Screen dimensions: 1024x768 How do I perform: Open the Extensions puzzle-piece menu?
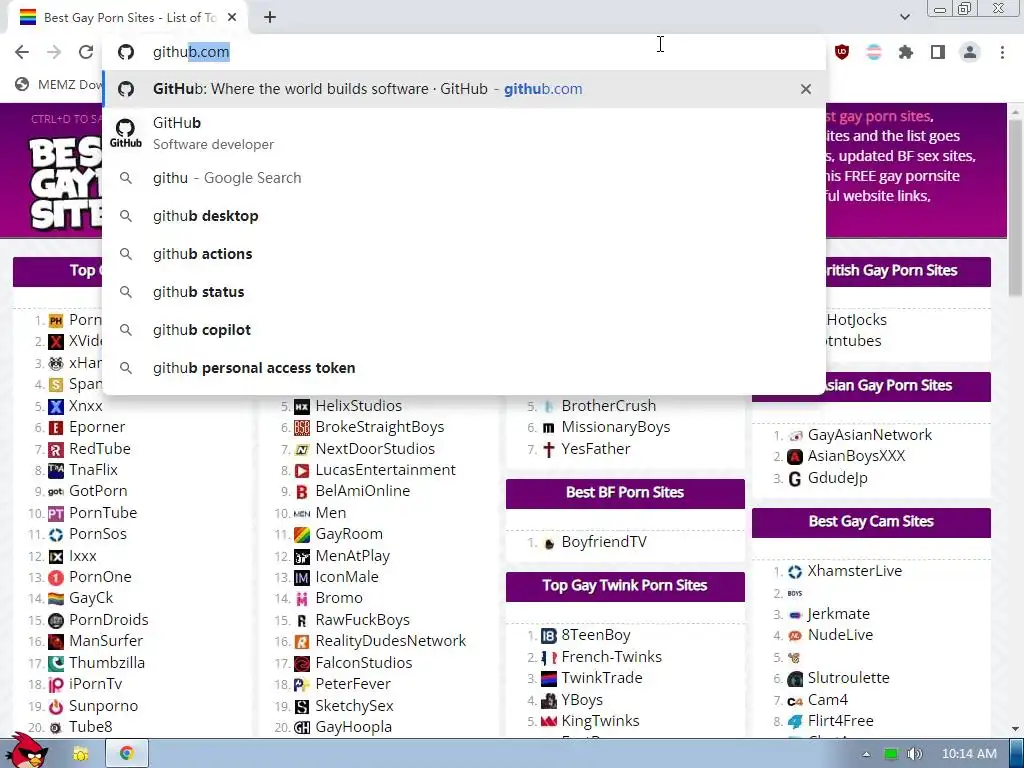click(x=906, y=52)
